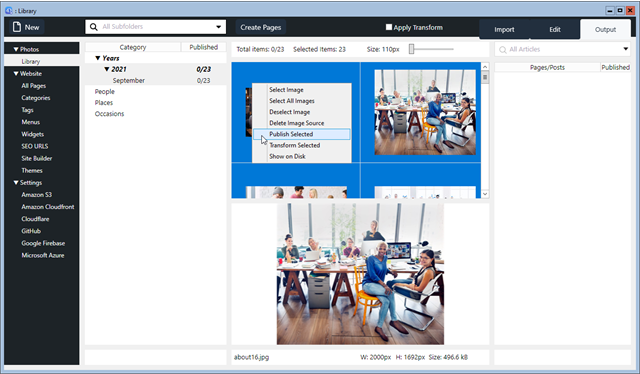Collapse the Settings sidebar section
Viewport: 640px width, 374px height.
pyautogui.click(x=16, y=183)
